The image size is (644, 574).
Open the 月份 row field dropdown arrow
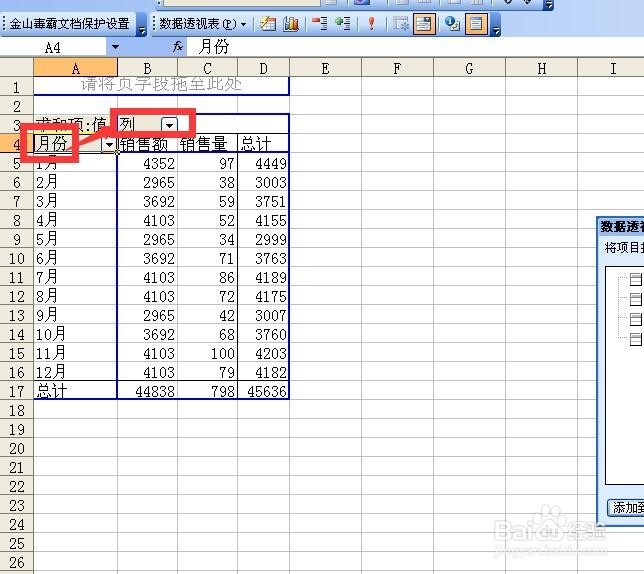pyautogui.click(x=109, y=144)
